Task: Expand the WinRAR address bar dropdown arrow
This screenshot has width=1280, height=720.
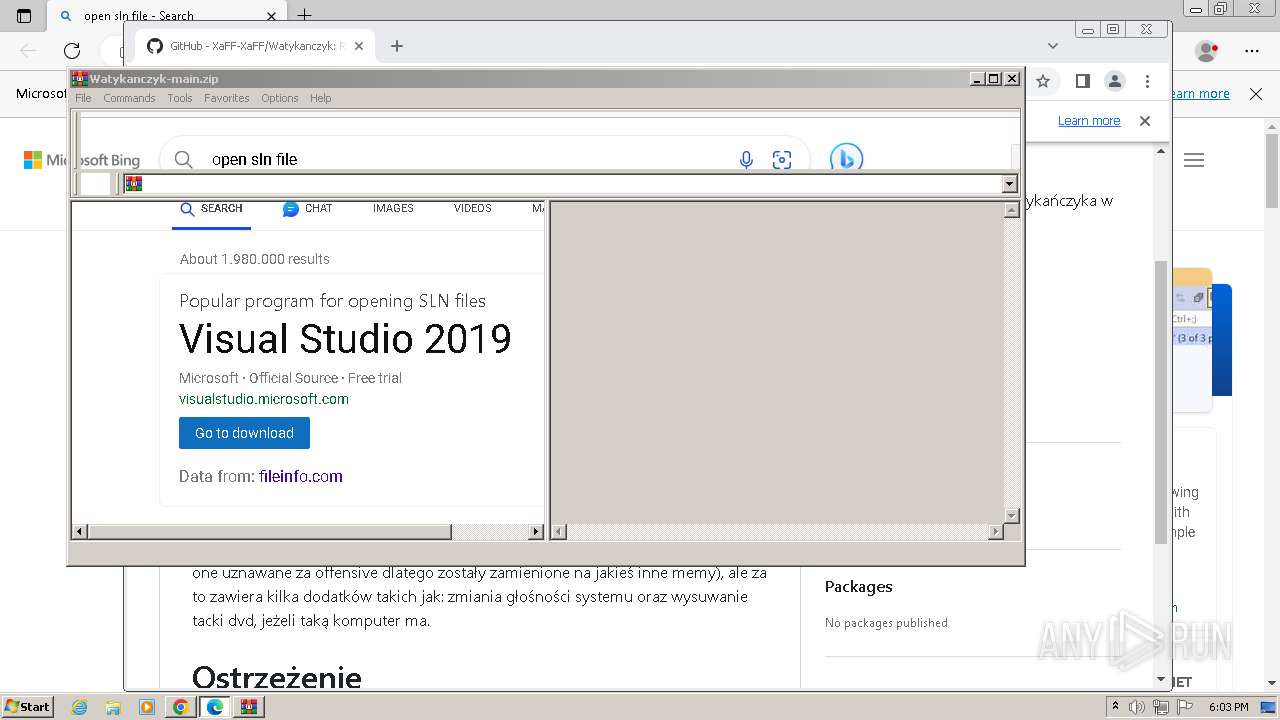Action: point(1010,184)
